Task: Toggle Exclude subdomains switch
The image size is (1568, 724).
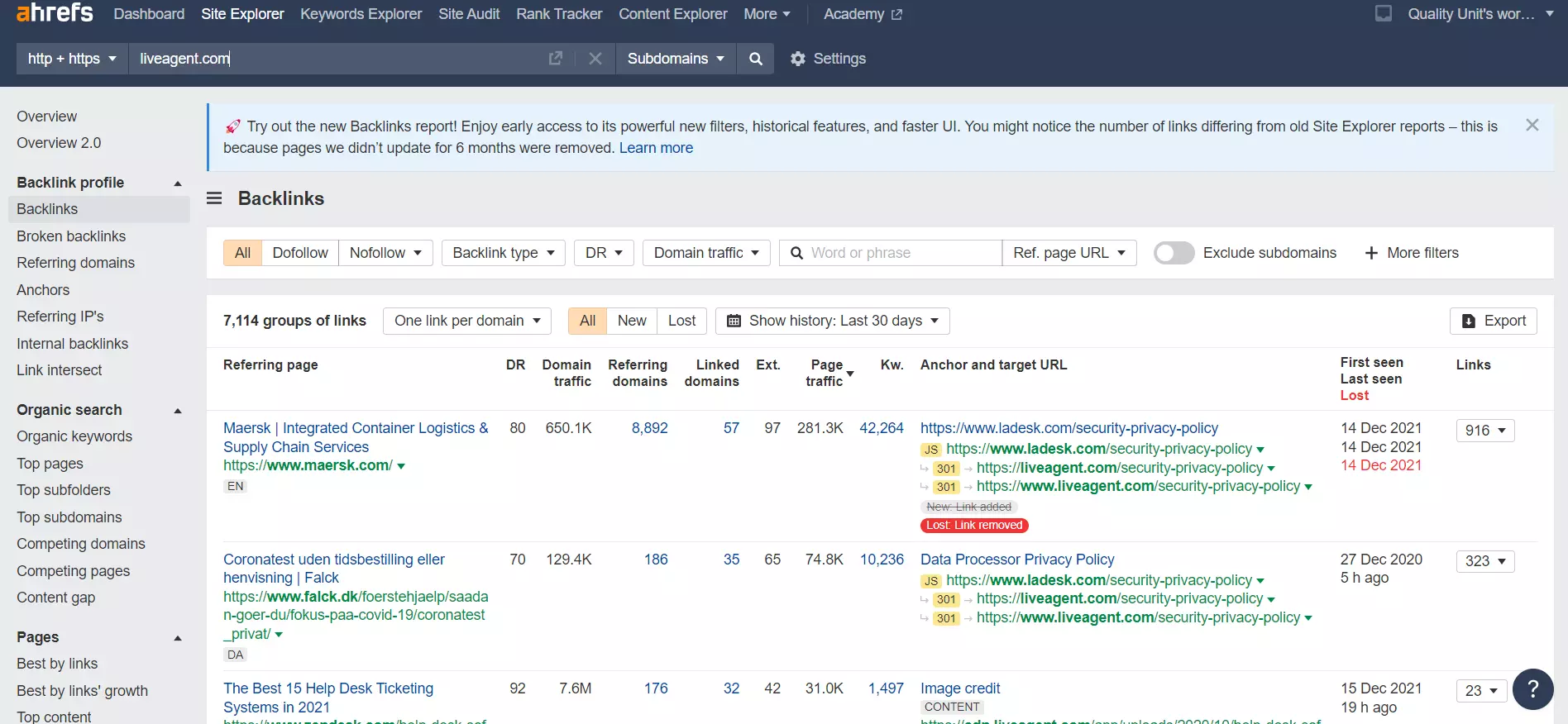Action: [x=1174, y=253]
